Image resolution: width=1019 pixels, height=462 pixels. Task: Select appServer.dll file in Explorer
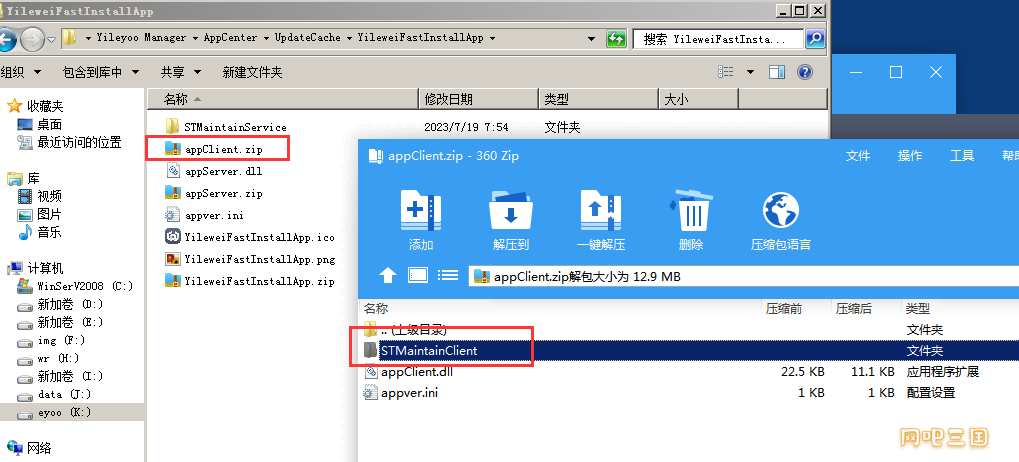(x=214, y=172)
